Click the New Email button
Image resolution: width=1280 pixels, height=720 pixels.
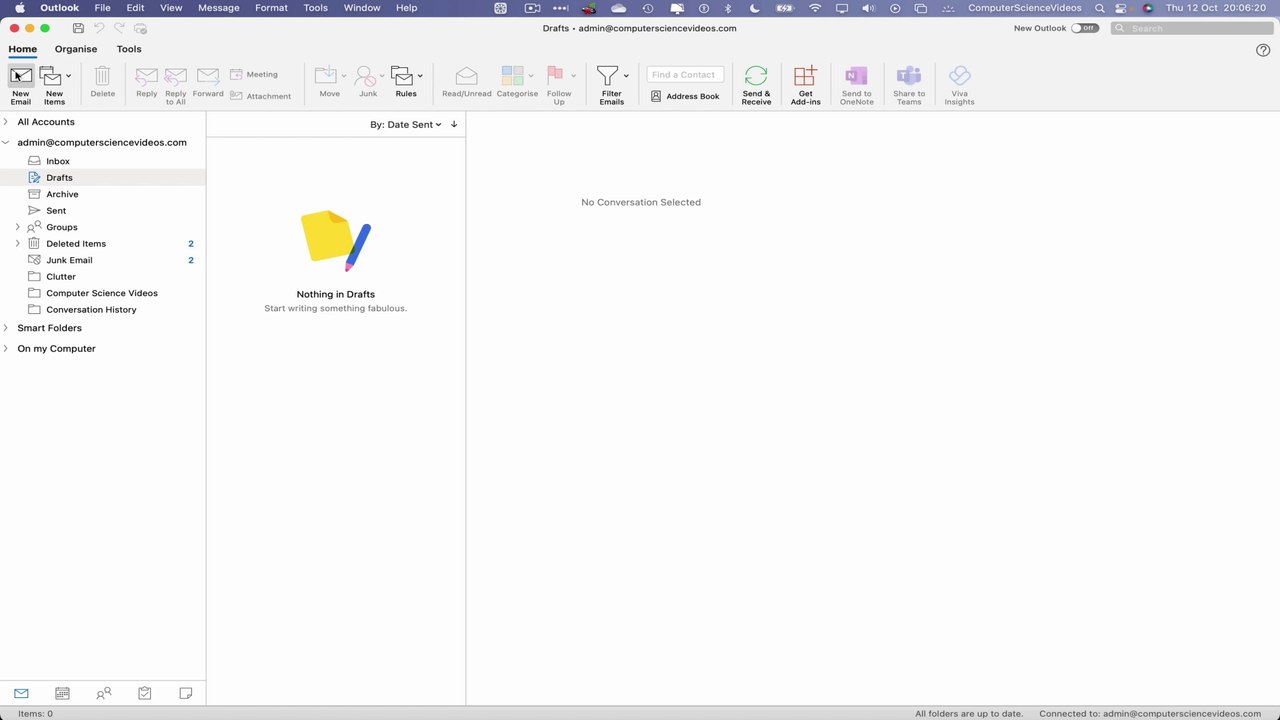point(21,85)
